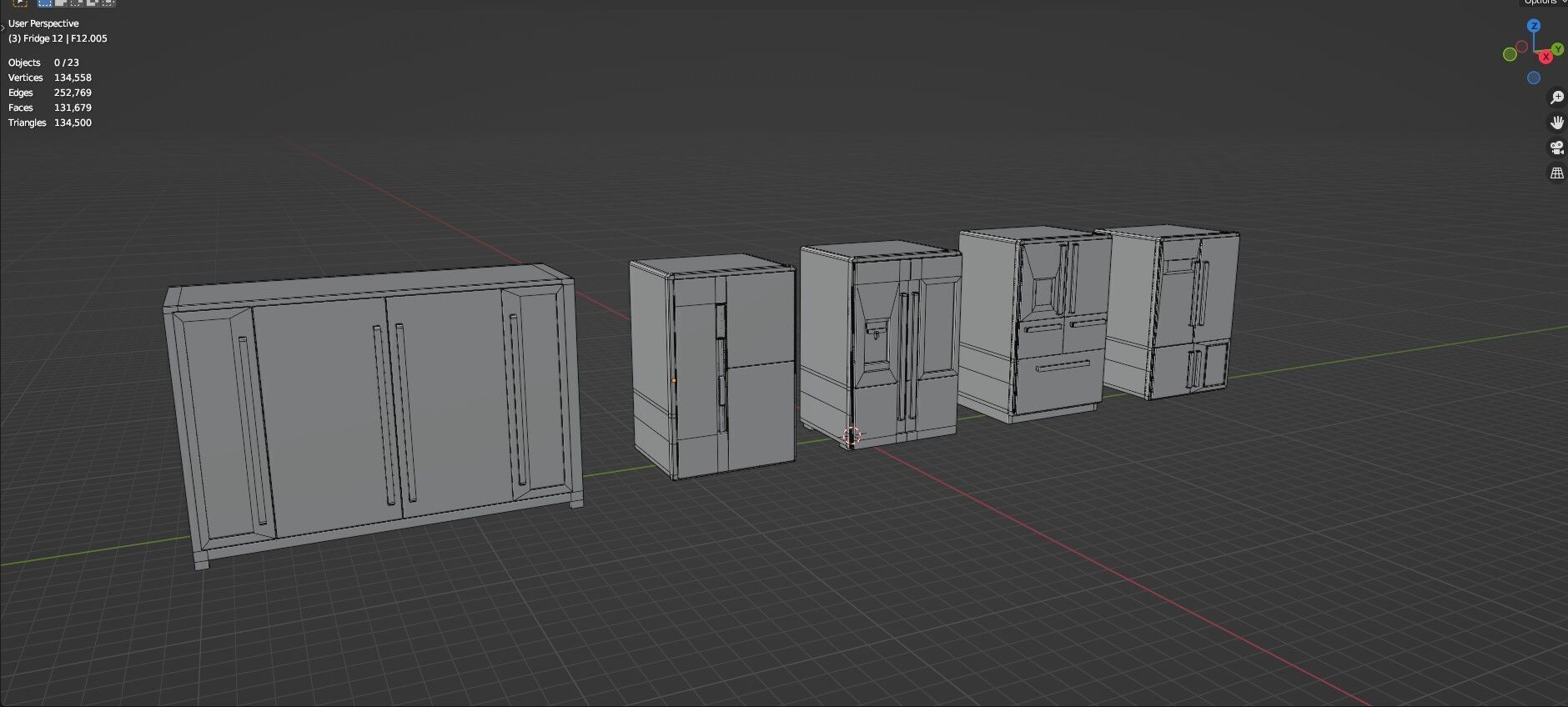The width and height of the screenshot is (1568, 707).
Task: Click the green Y axis gizmo ball
Action: coord(1557,50)
